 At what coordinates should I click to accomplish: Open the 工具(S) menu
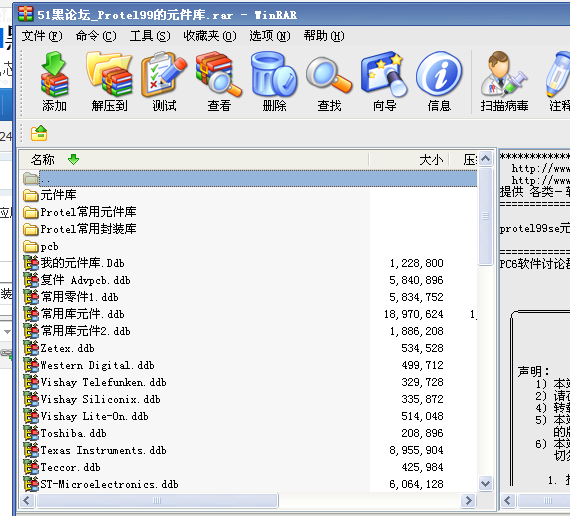tap(150, 36)
